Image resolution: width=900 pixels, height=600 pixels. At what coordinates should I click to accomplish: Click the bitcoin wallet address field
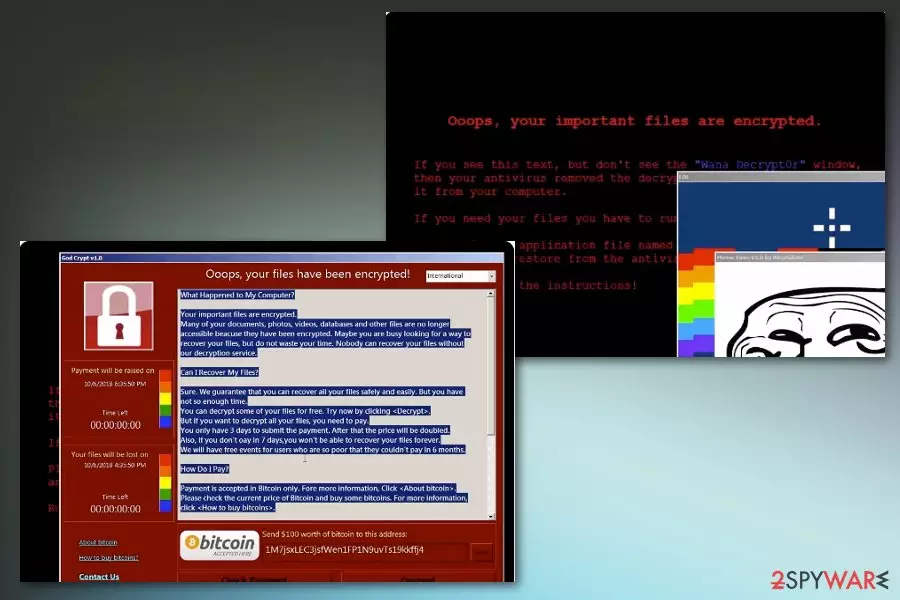(365, 550)
